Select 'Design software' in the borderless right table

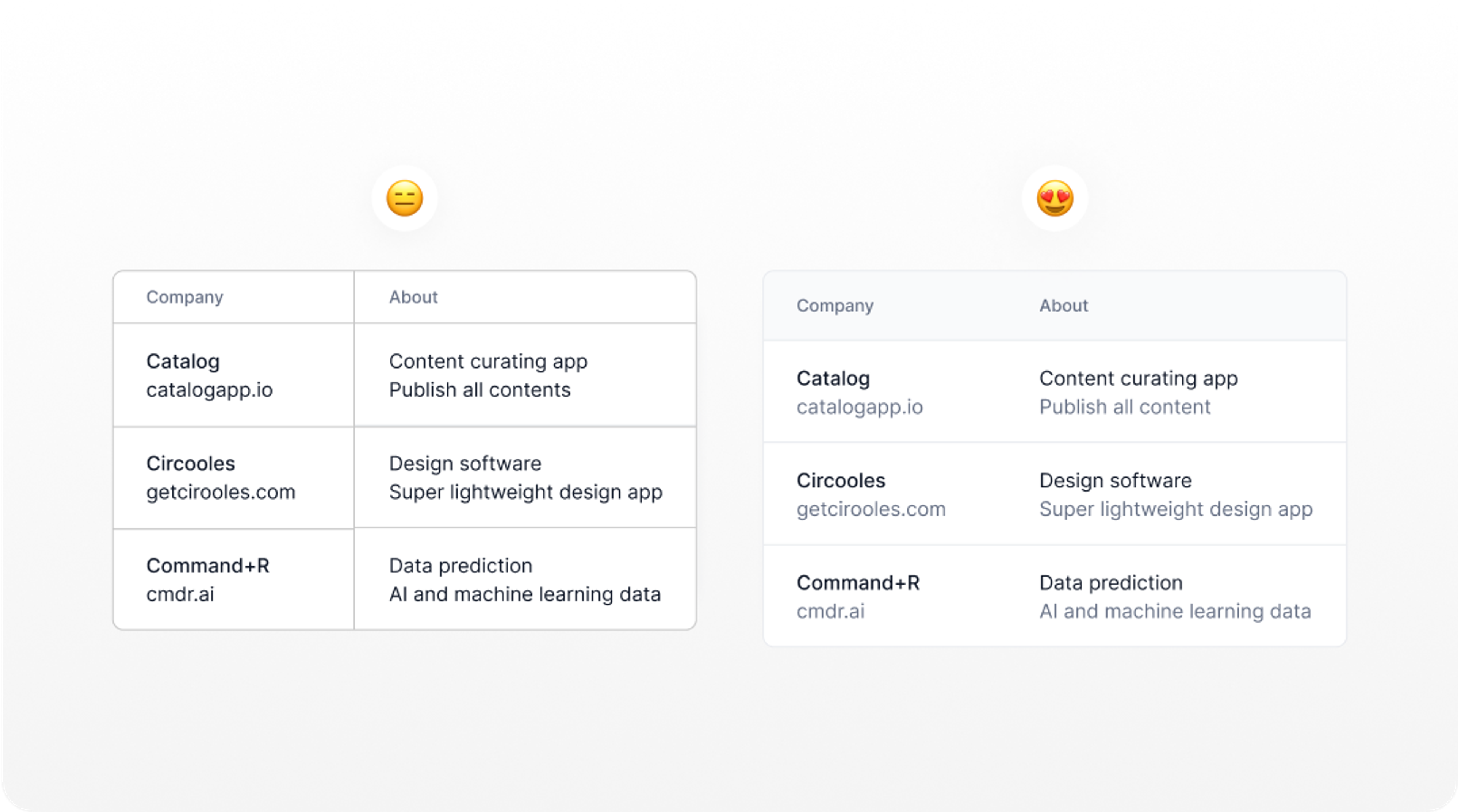[x=1116, y=481]
